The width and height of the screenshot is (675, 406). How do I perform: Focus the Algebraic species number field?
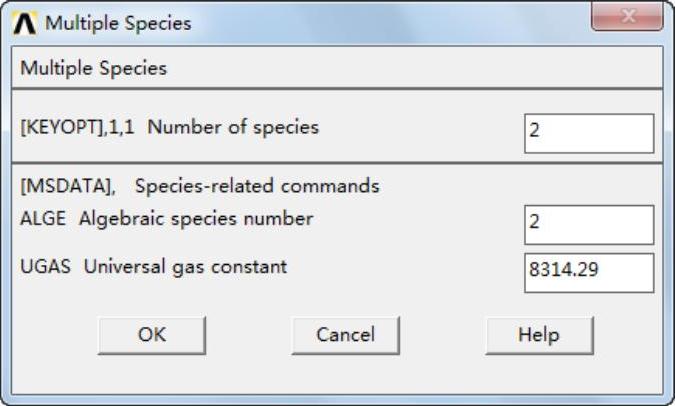(588, 224)
